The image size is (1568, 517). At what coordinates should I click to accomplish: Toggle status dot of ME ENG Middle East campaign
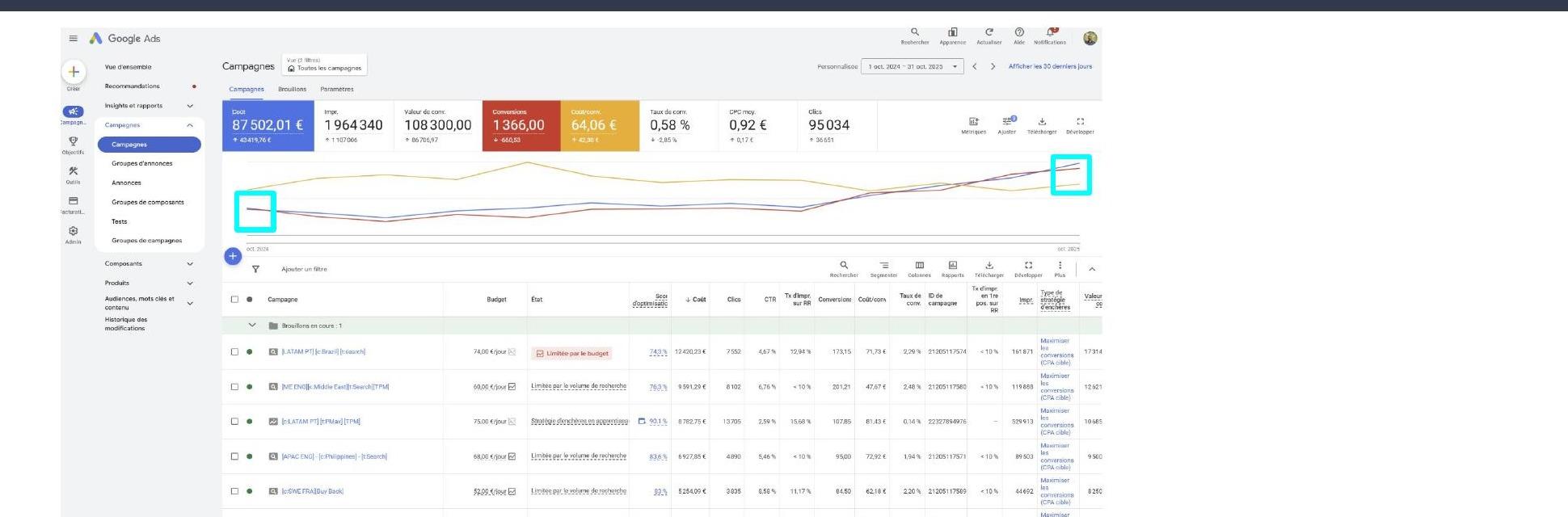[x=250, y=386]
